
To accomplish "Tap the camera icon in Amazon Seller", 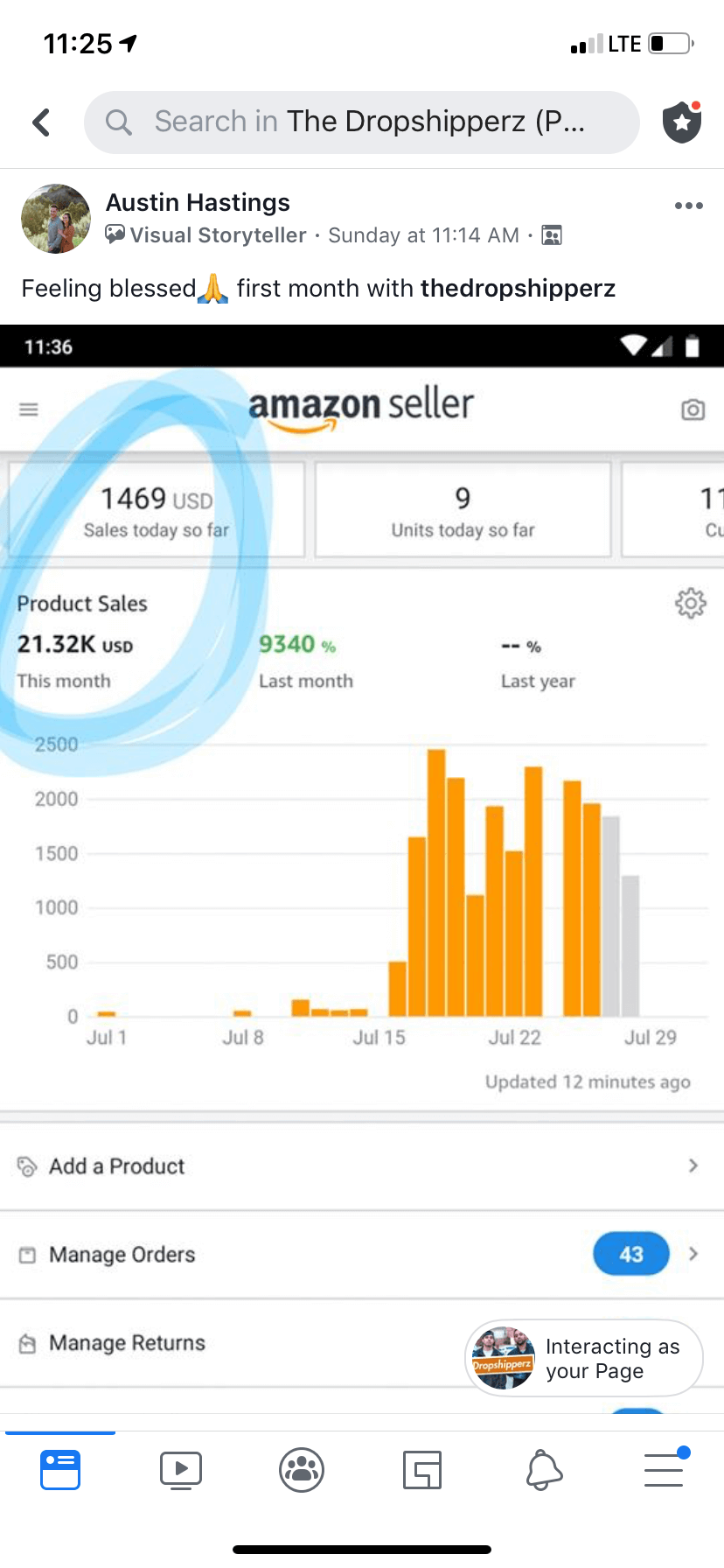I will (x=693, y=409).
